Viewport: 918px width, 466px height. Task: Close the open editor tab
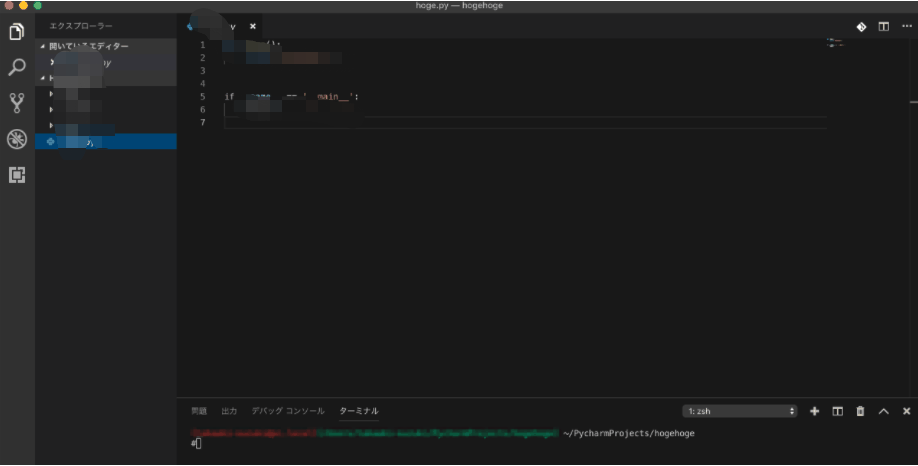click(252, 26)
